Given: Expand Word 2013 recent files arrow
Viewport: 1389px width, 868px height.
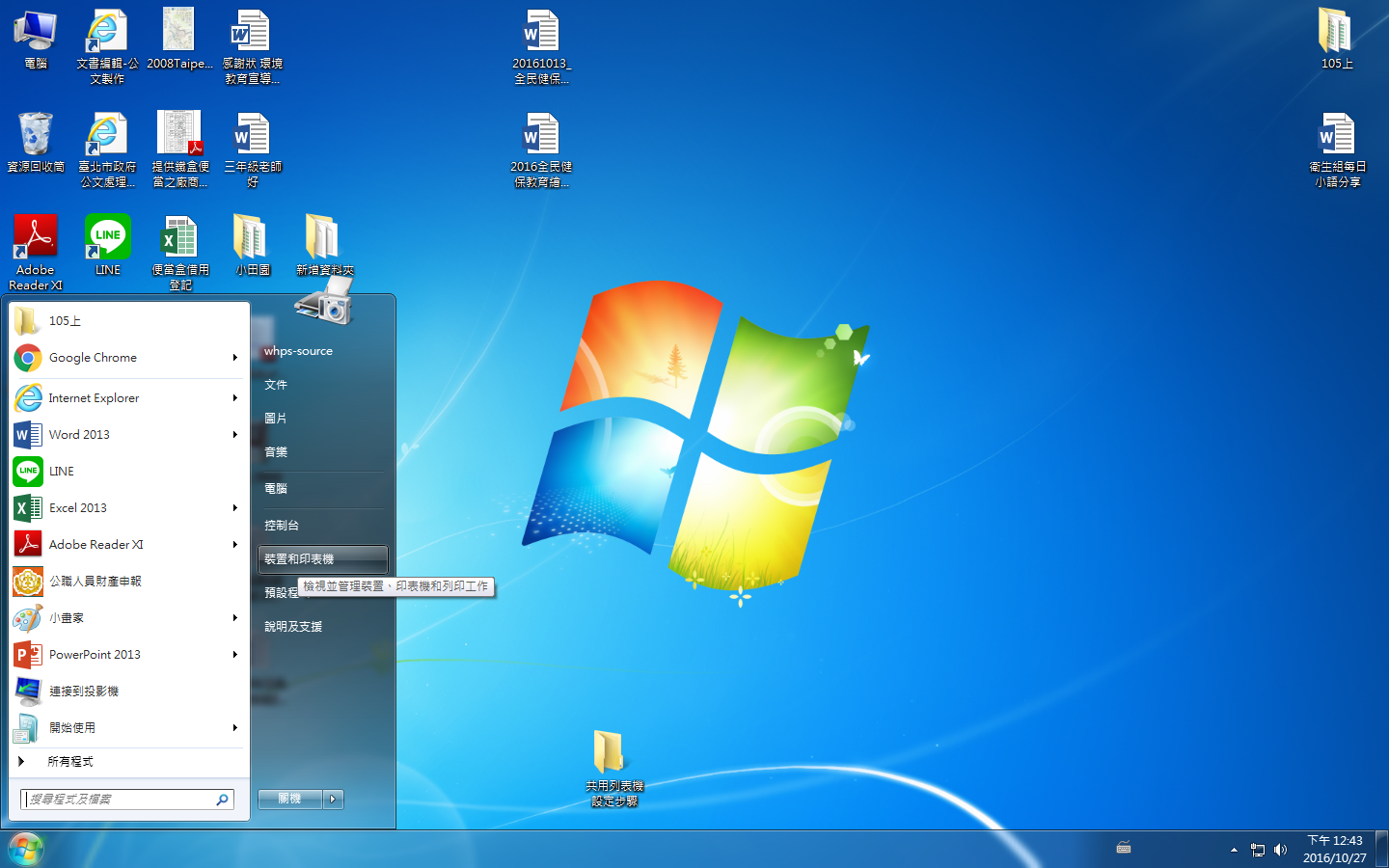Looking at the screenshot, I should point(234,435).
